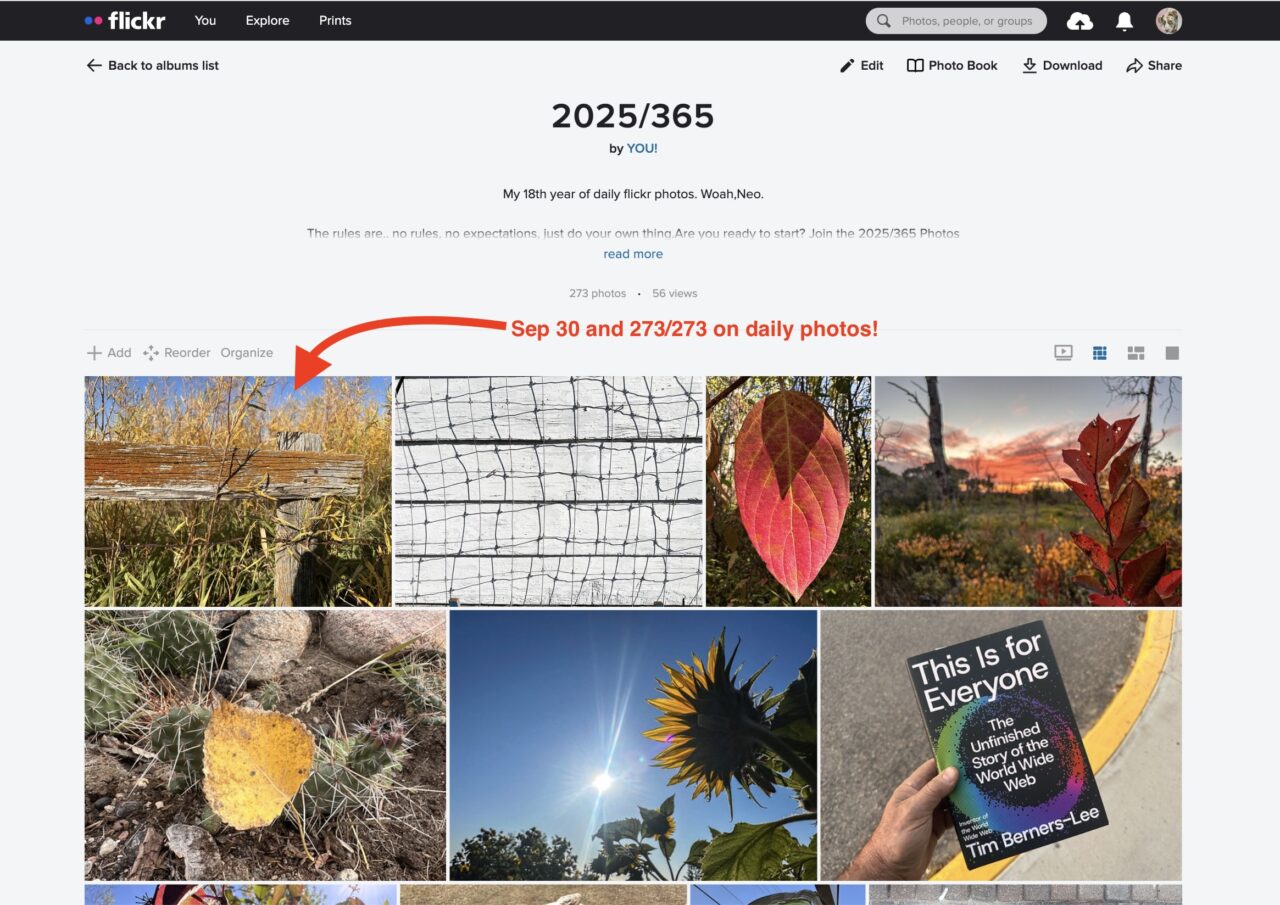Share the 2025/365 album

coord(1154,65)
